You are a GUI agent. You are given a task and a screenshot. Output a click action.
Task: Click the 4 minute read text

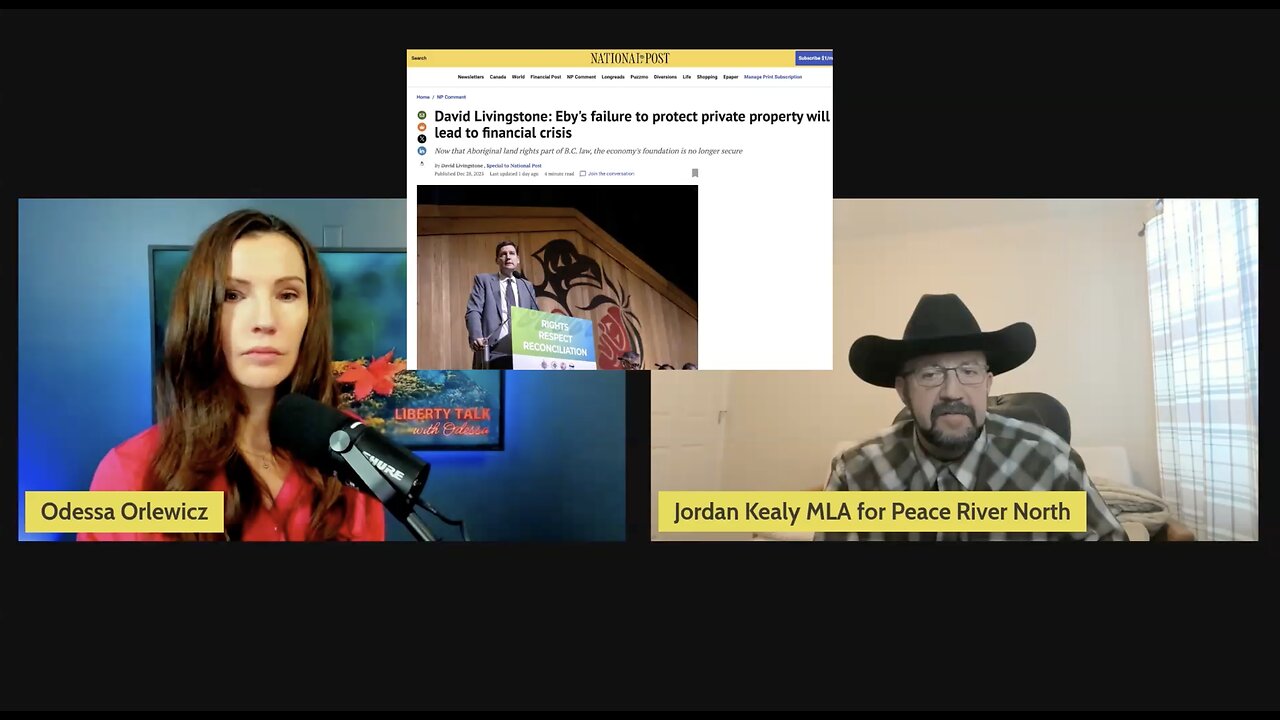coord(559,174)
